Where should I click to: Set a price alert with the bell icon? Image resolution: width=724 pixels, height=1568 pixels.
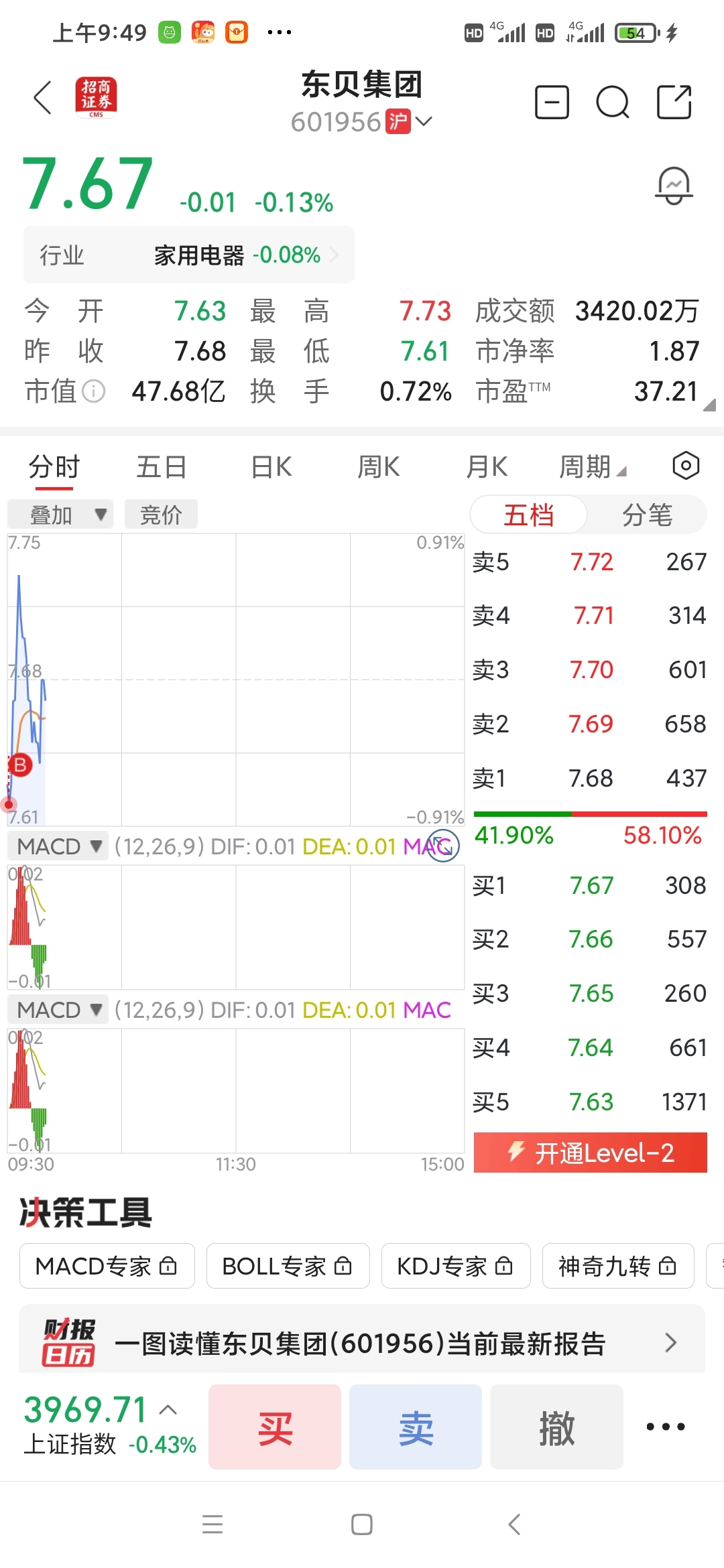[x=674, y=186]
